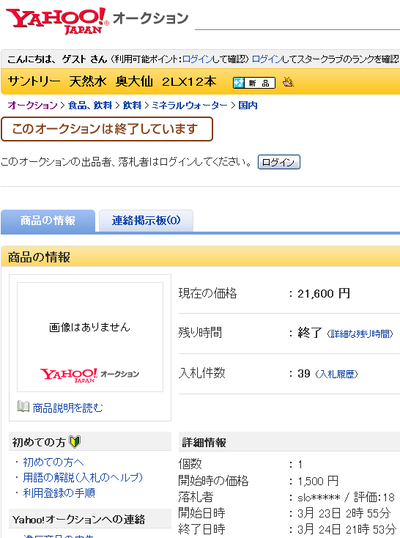Viewport: 400px width, 538px height.
Task: Click the current price 21,600 円
Action: pyautogui.click(x=324, y=294)
